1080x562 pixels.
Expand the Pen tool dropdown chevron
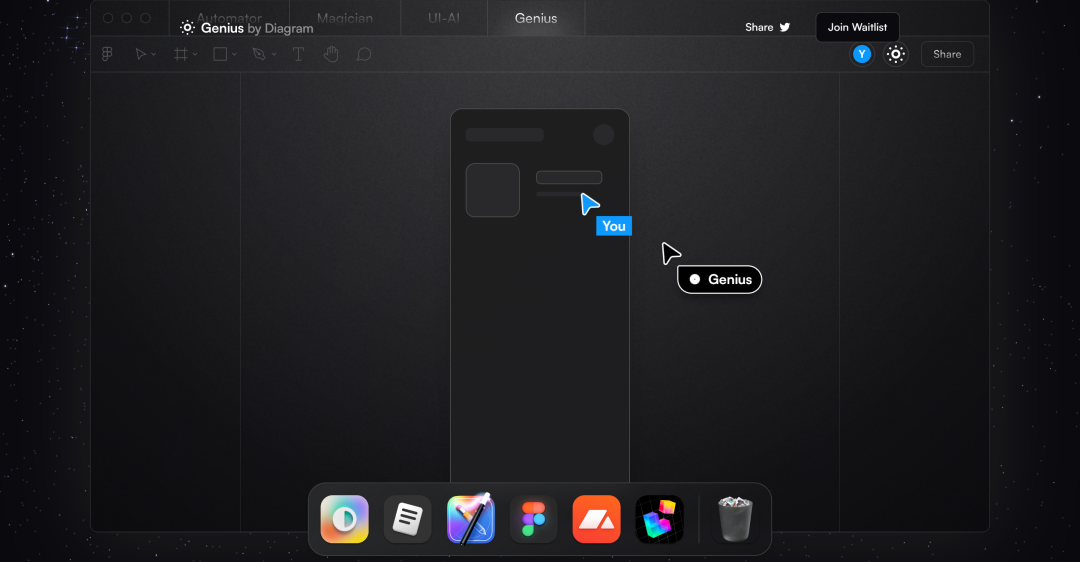click(274, 54)
